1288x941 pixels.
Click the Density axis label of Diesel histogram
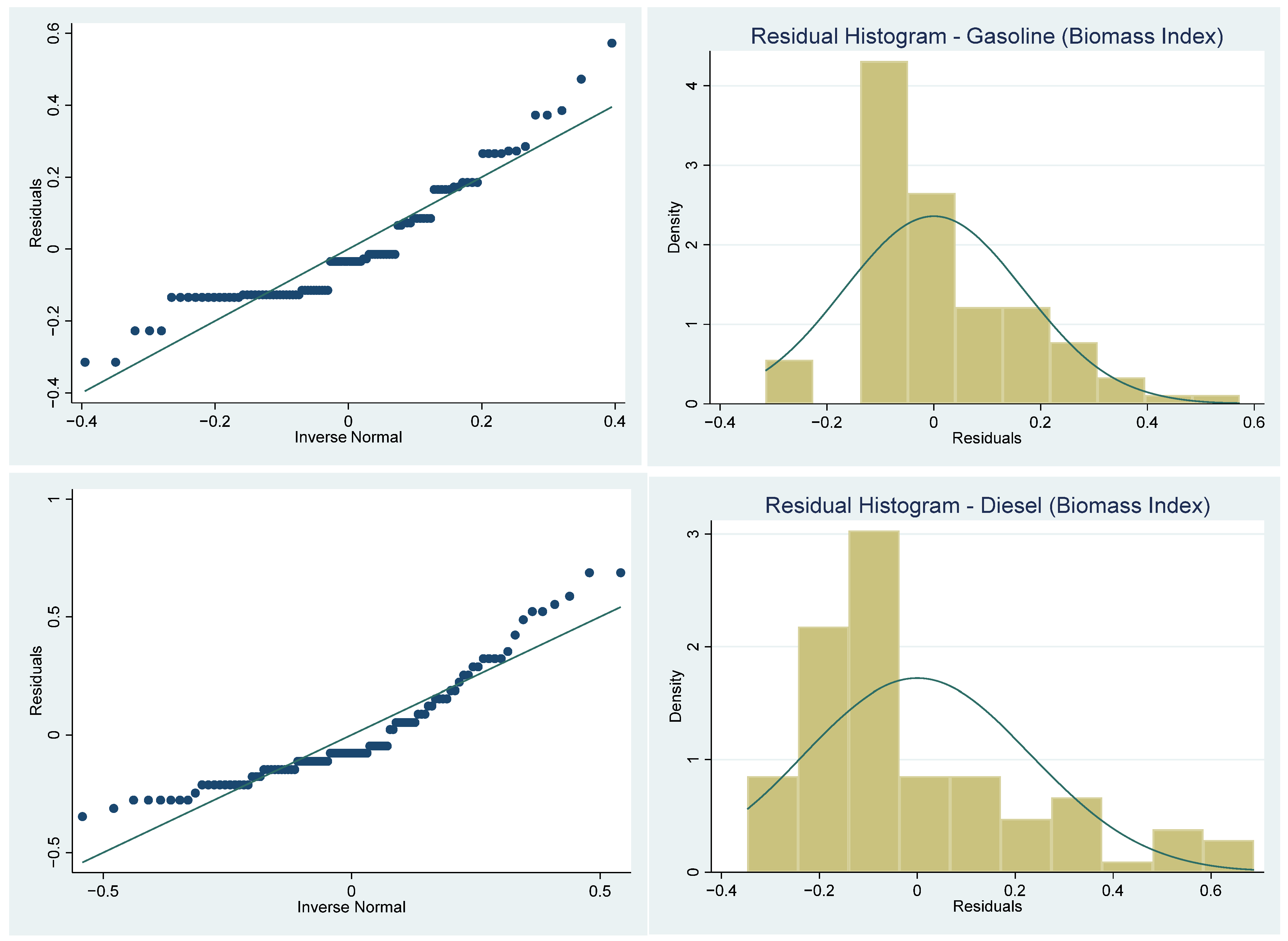coord(676,696)
